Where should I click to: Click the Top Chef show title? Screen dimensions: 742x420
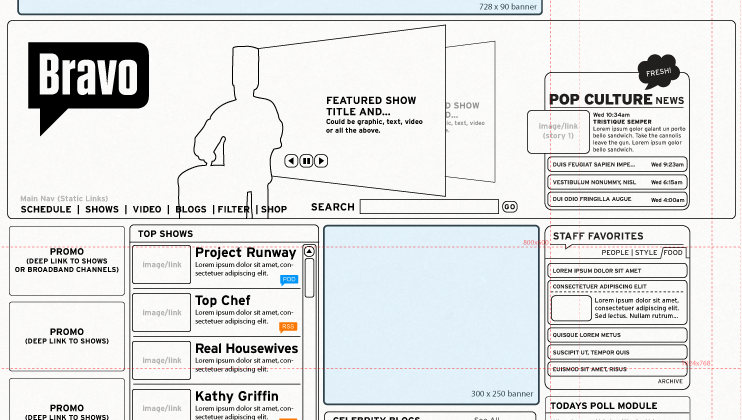[223, 300]
